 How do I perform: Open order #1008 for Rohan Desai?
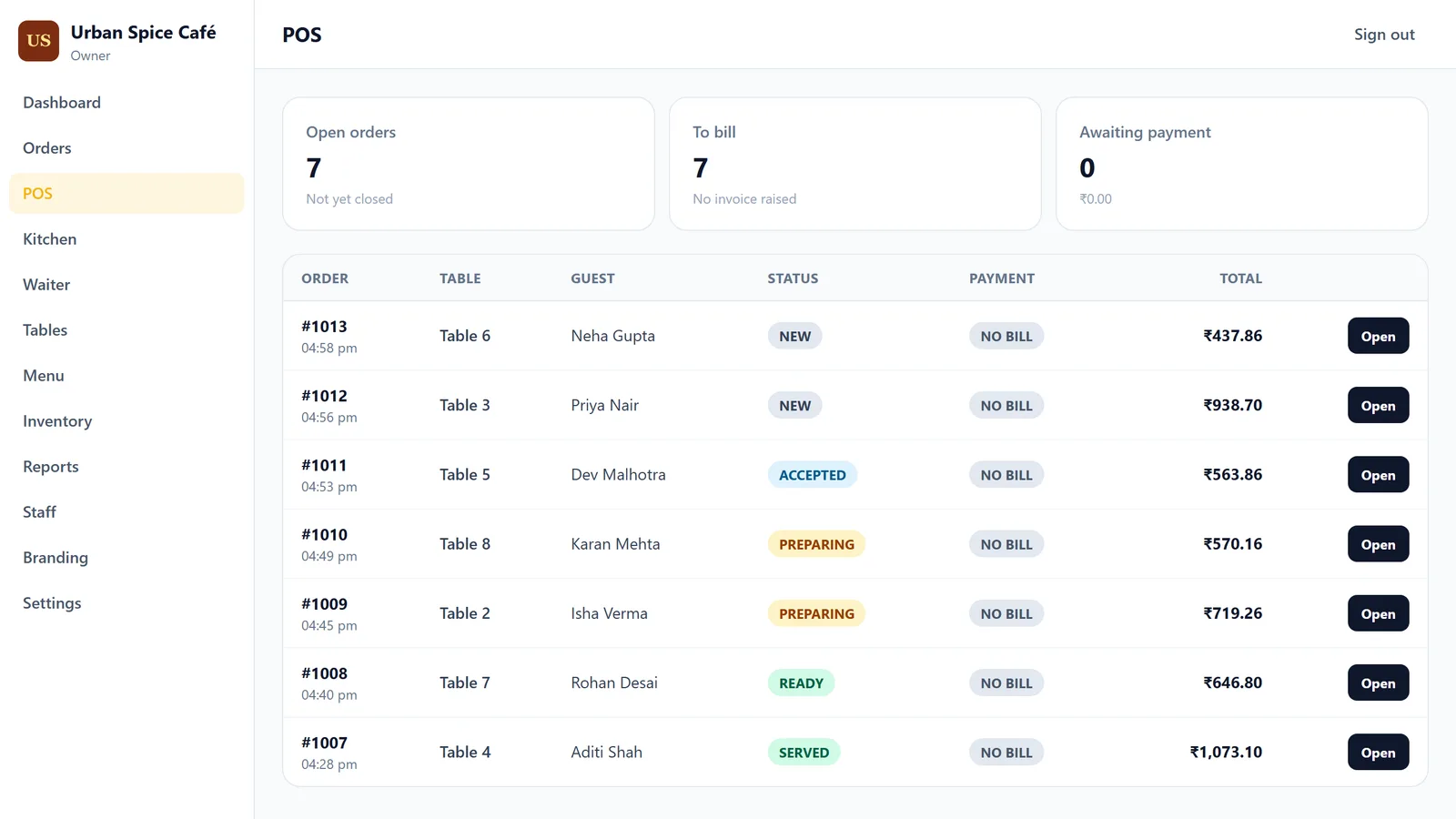point(1378,682)
